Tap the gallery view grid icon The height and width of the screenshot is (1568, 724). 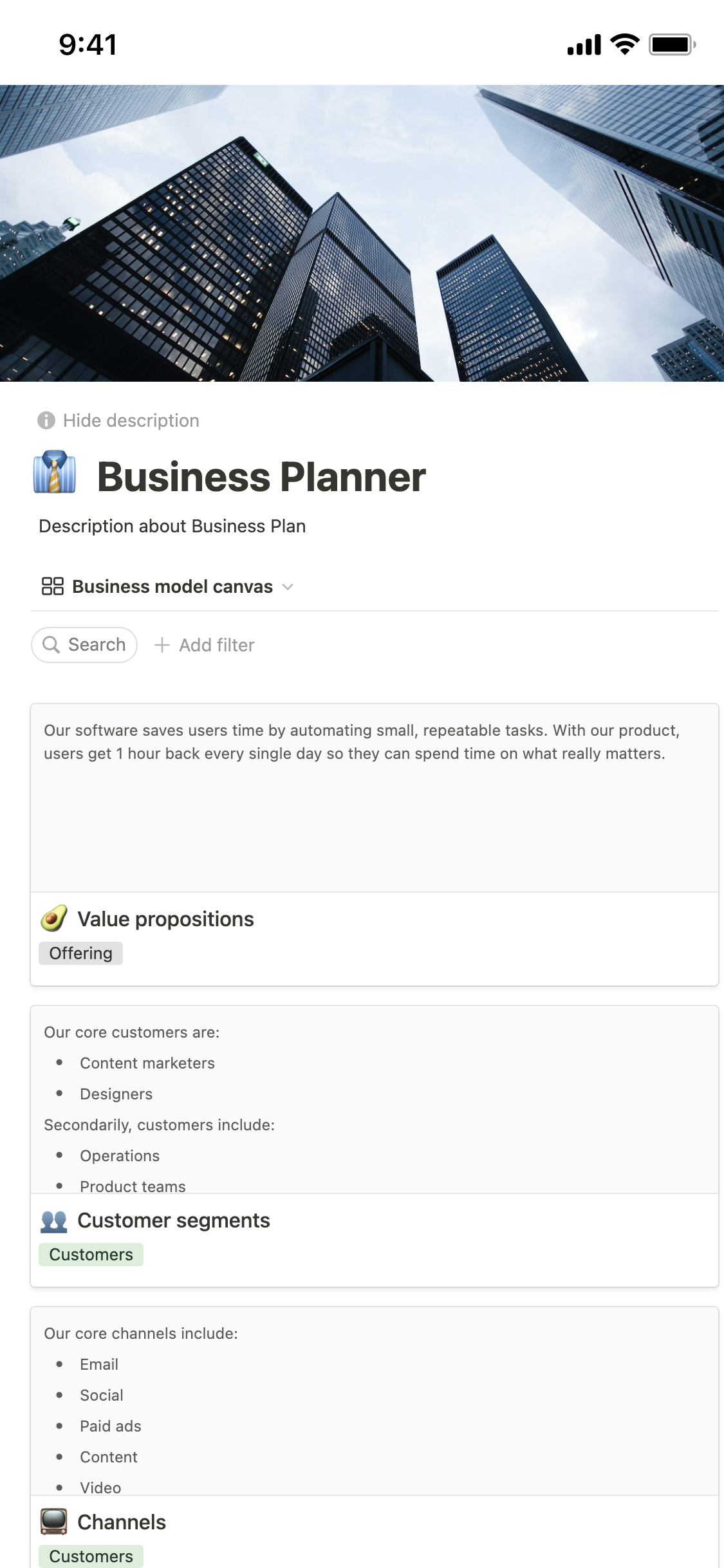pos(53,586)
